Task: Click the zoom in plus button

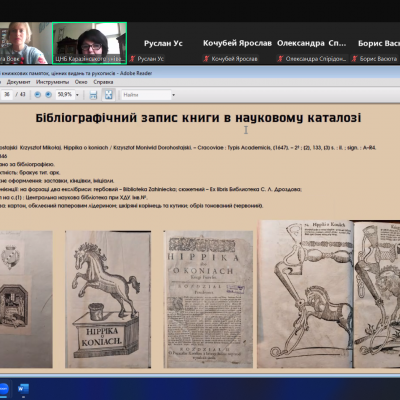Action: click(48, 95)
